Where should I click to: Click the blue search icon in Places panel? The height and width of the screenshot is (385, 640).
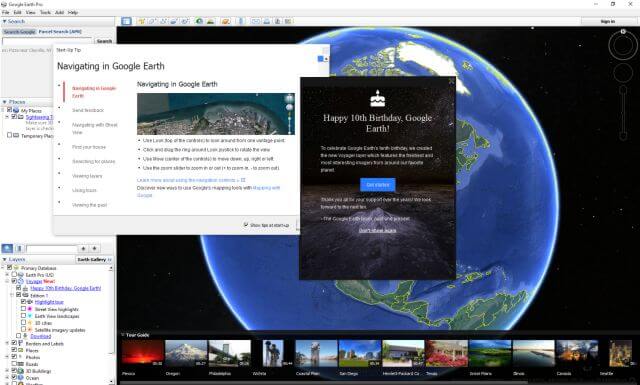pyautogui.click(x=7, y=248)
